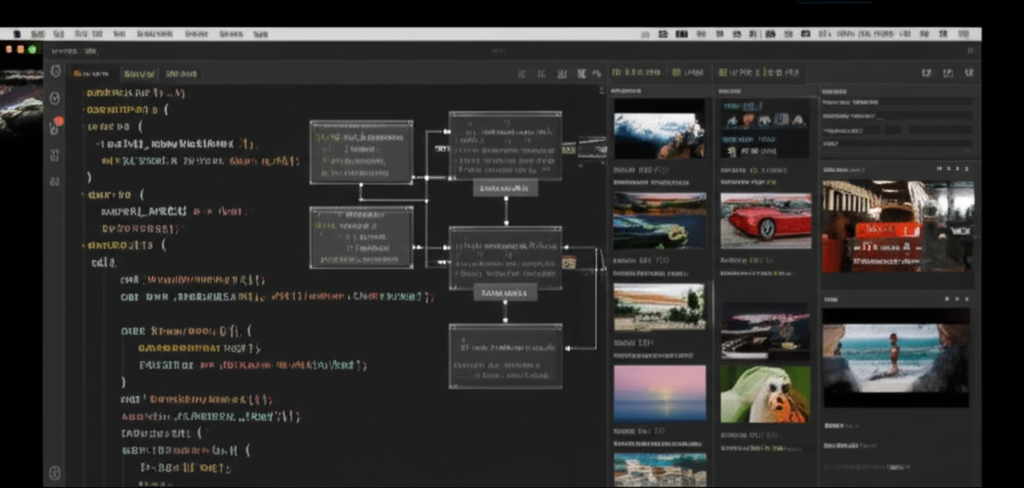Click the top icon in the left activity bar
Screen dimensions: 1024x488
pos(55,72)
